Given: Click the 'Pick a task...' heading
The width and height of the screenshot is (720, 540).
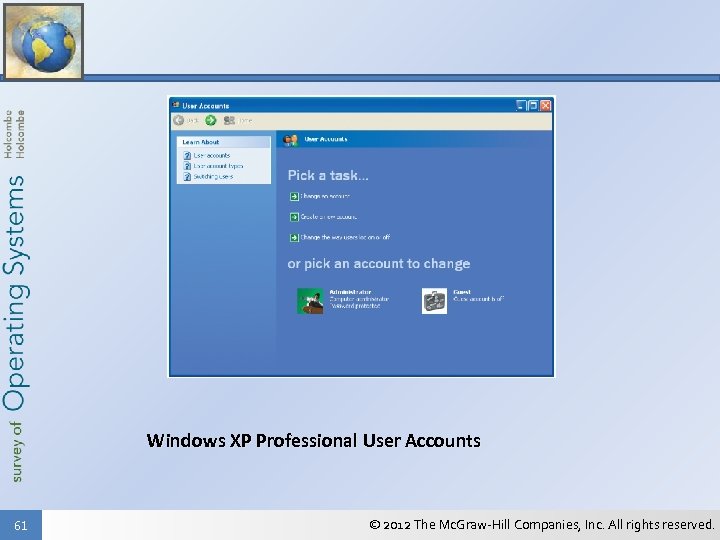Looking at the screenshot, I should [328, 175].
